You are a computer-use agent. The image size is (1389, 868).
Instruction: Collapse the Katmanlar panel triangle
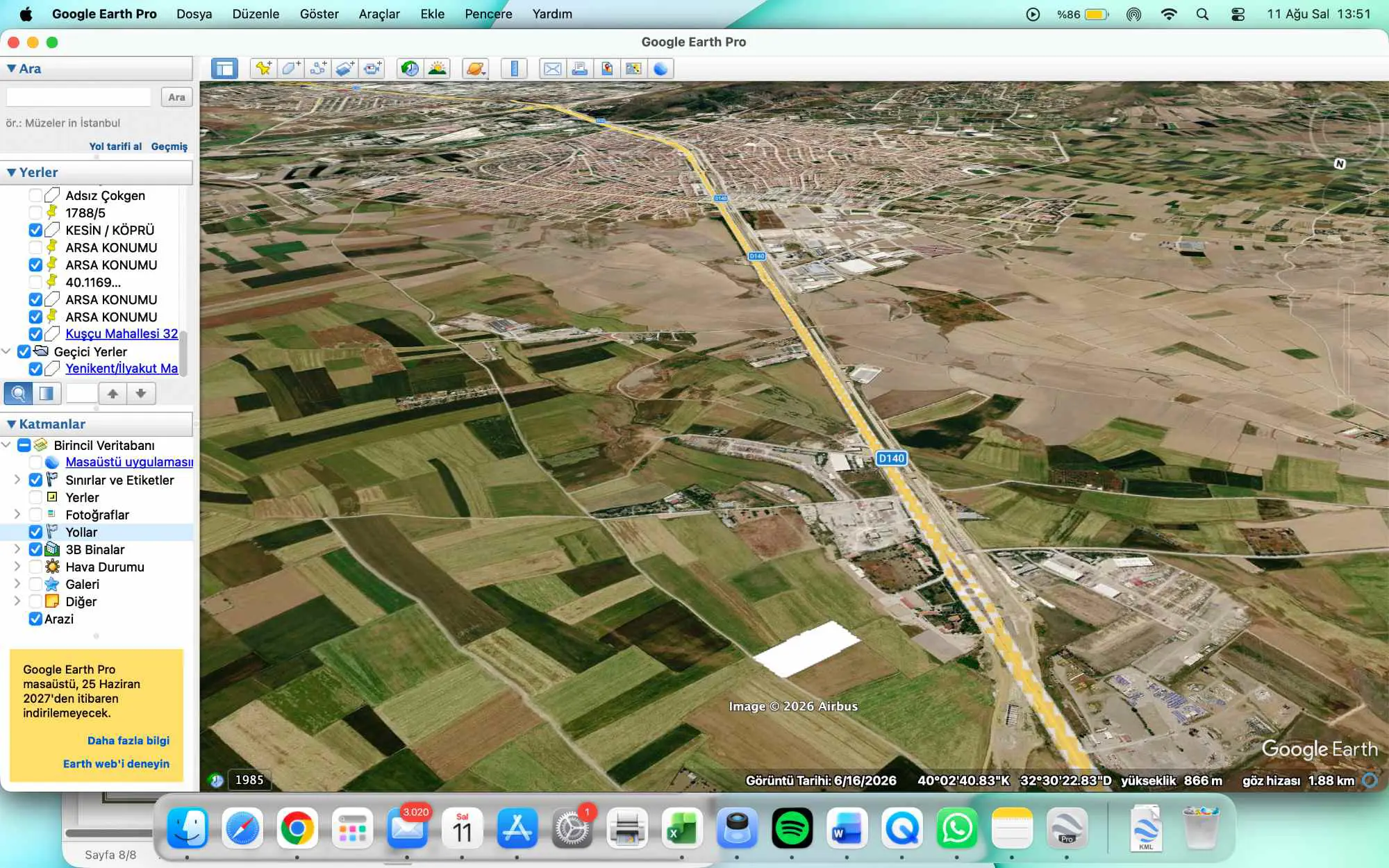[x=11, y=424]
